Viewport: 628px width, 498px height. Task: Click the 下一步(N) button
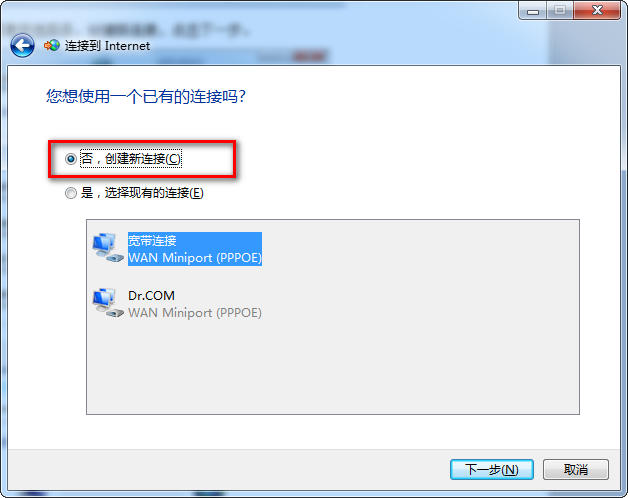click(492, 469)
